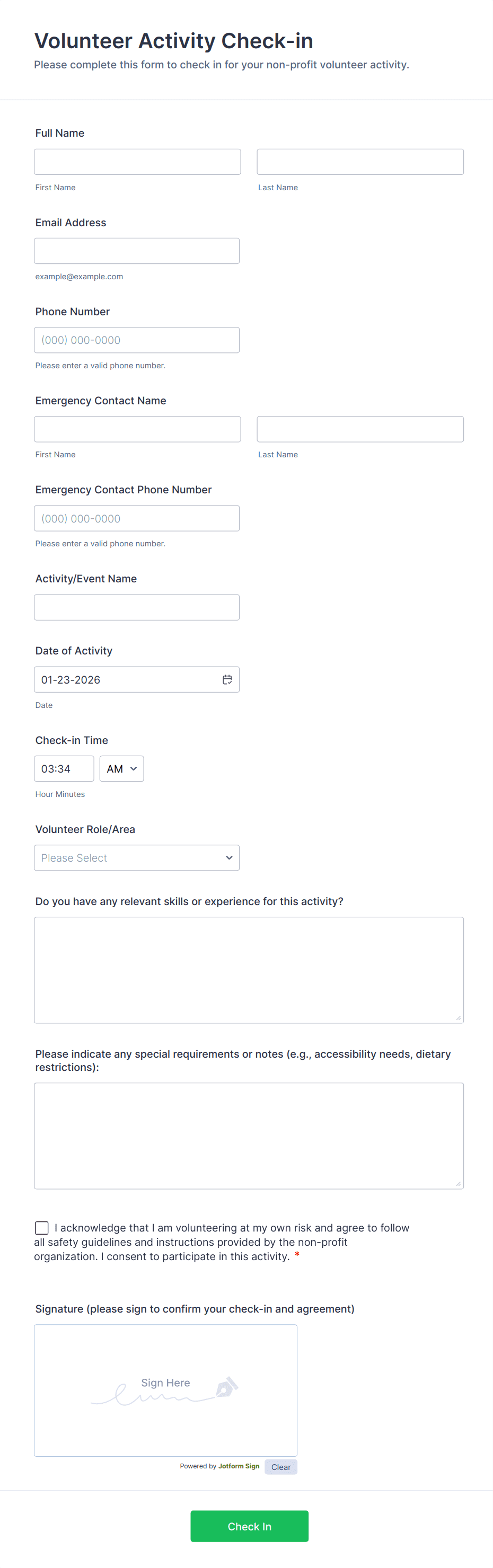Clear the signature field
493x1568 pixels.
[280, 1467]
